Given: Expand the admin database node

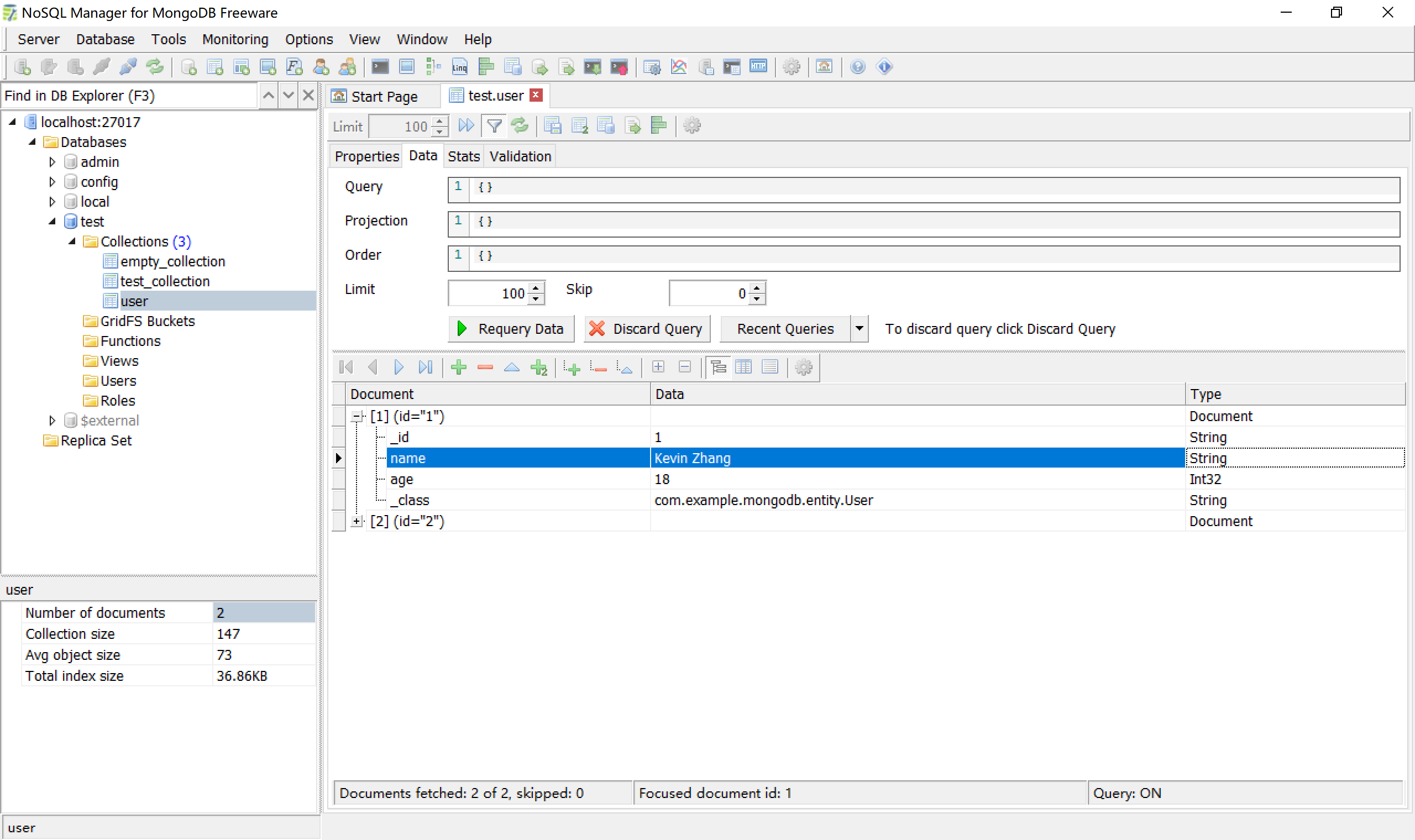Looking at the screenshot, I should (x=52, y=162).
